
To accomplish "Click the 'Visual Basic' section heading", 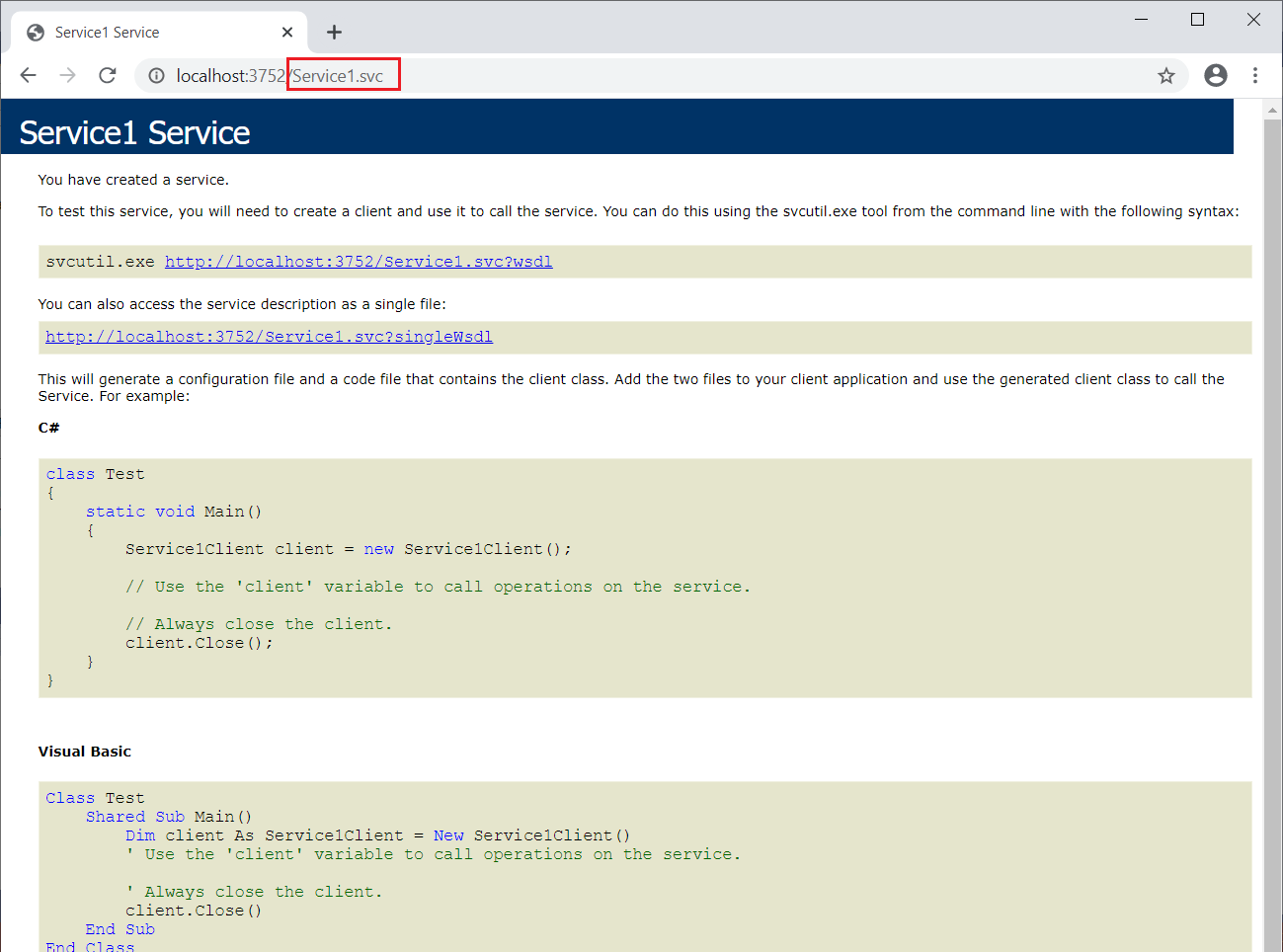I will (x=84, y=752).
